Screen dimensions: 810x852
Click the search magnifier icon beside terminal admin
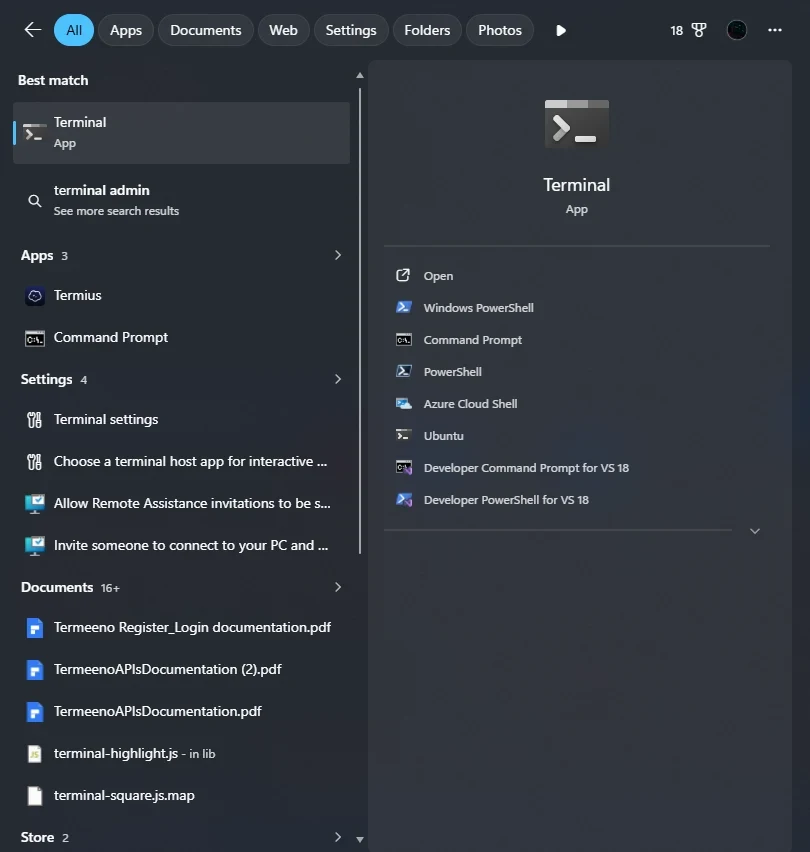[35, 201]
